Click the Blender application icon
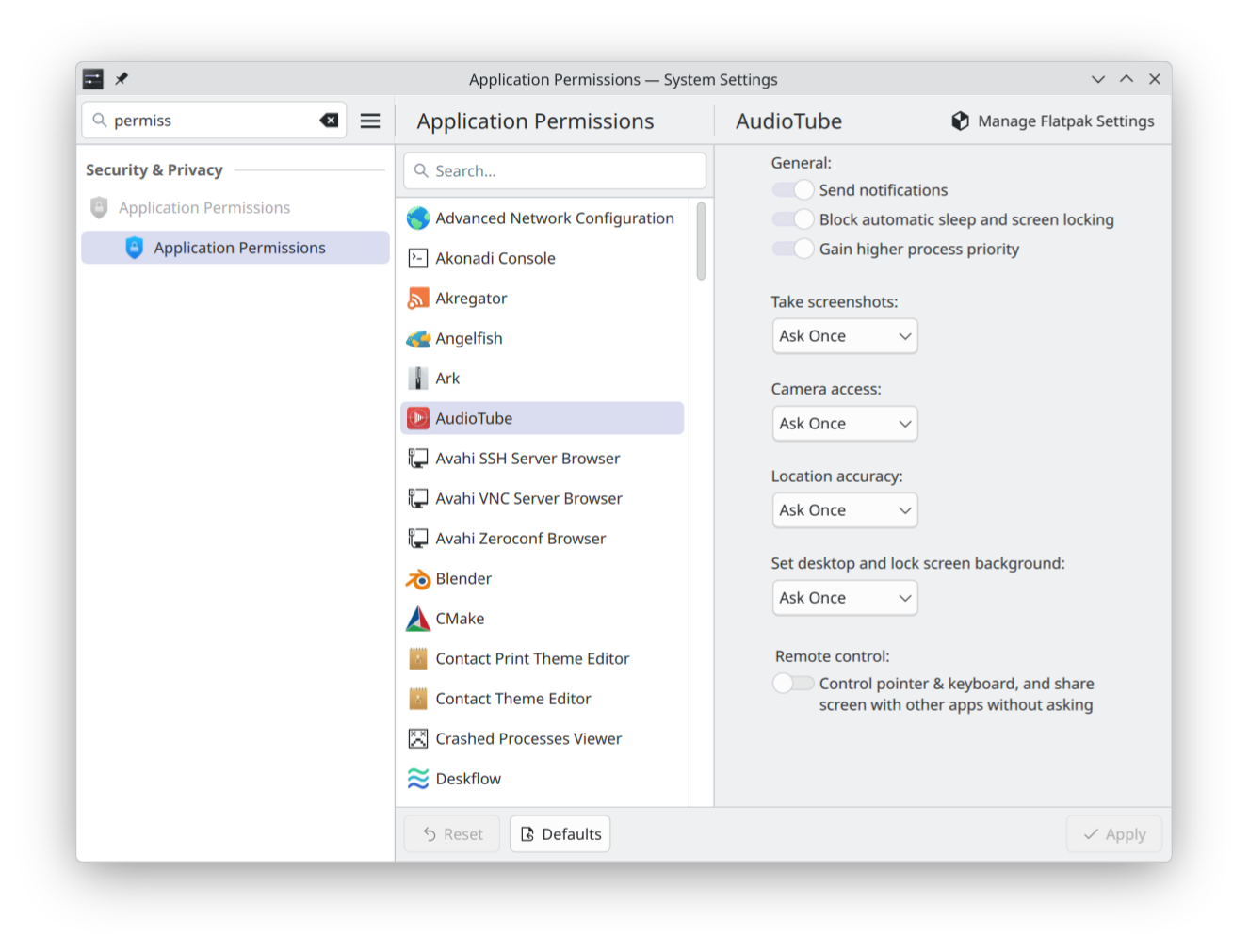The width and height of the screenshot is (1249, 952). coord(417,578)
